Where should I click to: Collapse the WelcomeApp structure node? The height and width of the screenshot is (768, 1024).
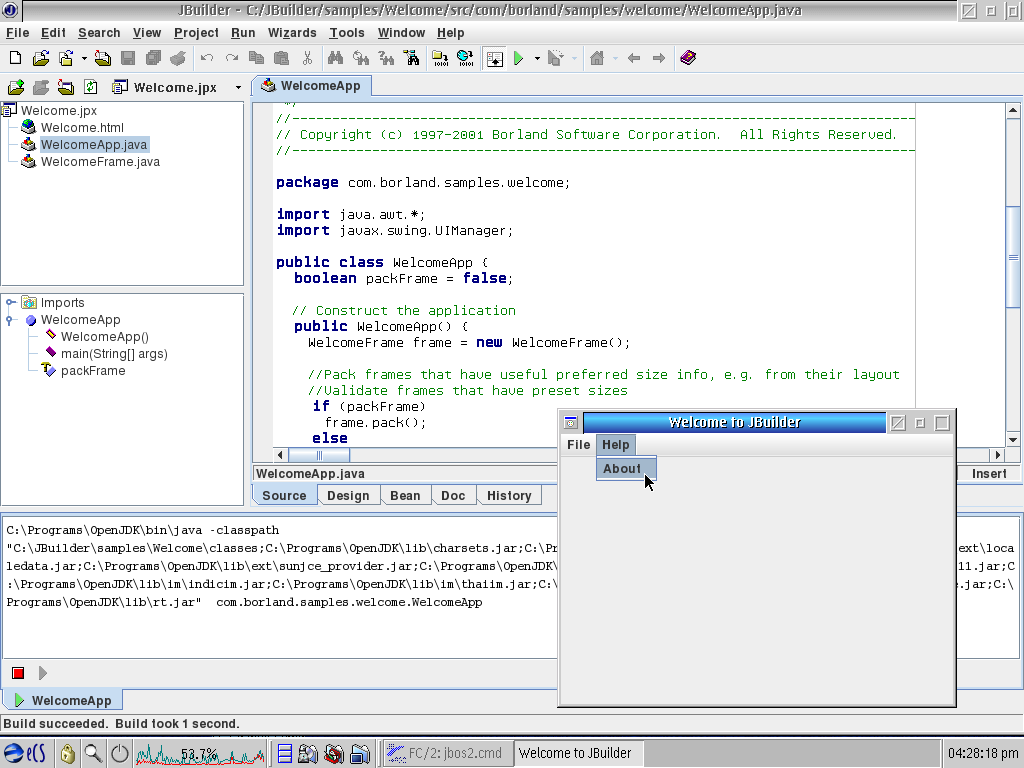coord(8,320)
